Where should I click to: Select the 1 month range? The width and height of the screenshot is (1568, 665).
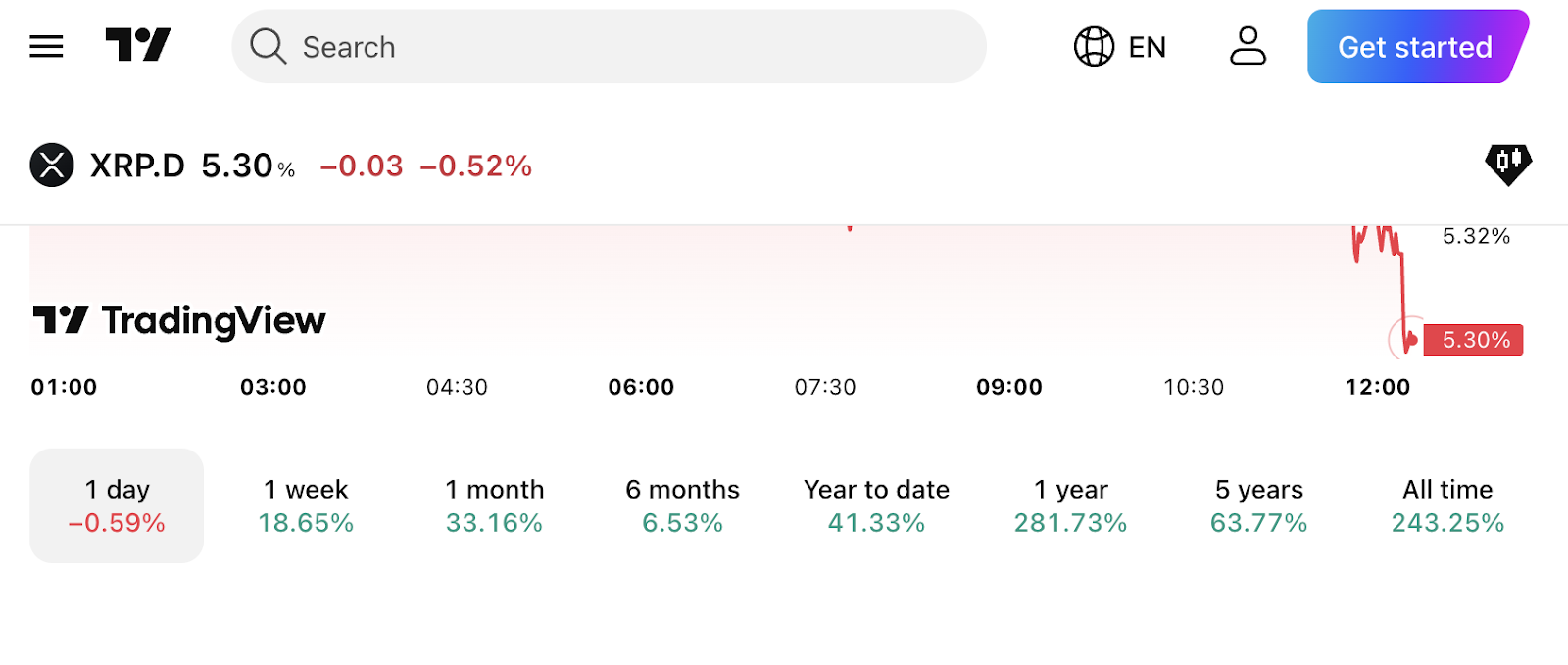click(494, 505)
